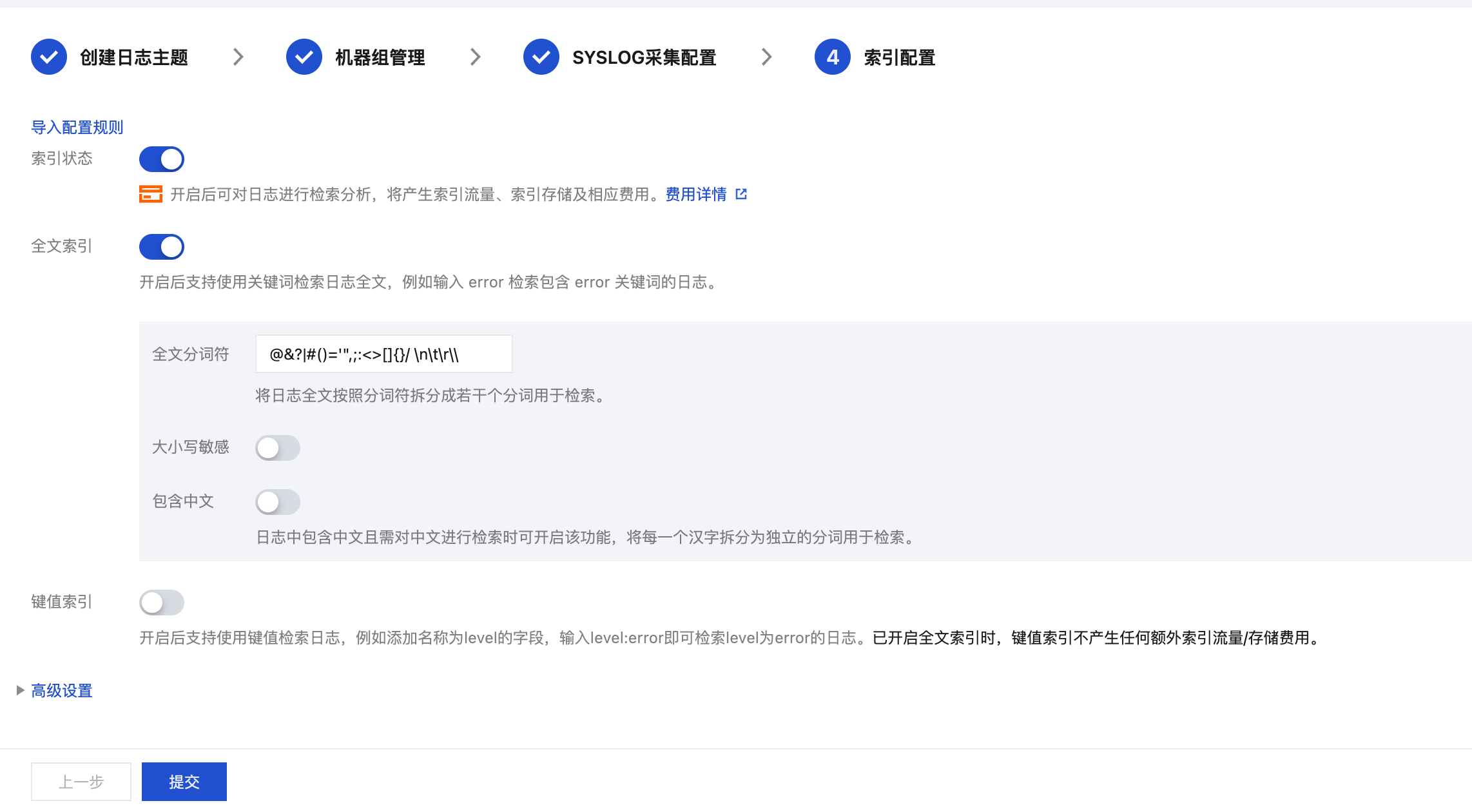Viewport: 1472px width, 812px height.
Task: Click the orange billing notice icon
Action: (151, 194)
